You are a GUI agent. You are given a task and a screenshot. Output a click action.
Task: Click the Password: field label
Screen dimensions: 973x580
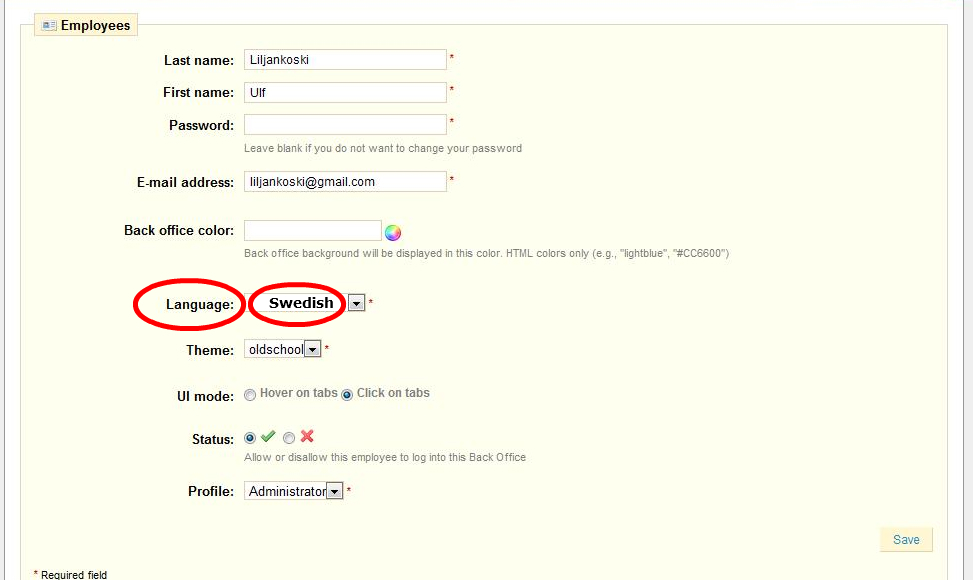(x=202, y=125)
